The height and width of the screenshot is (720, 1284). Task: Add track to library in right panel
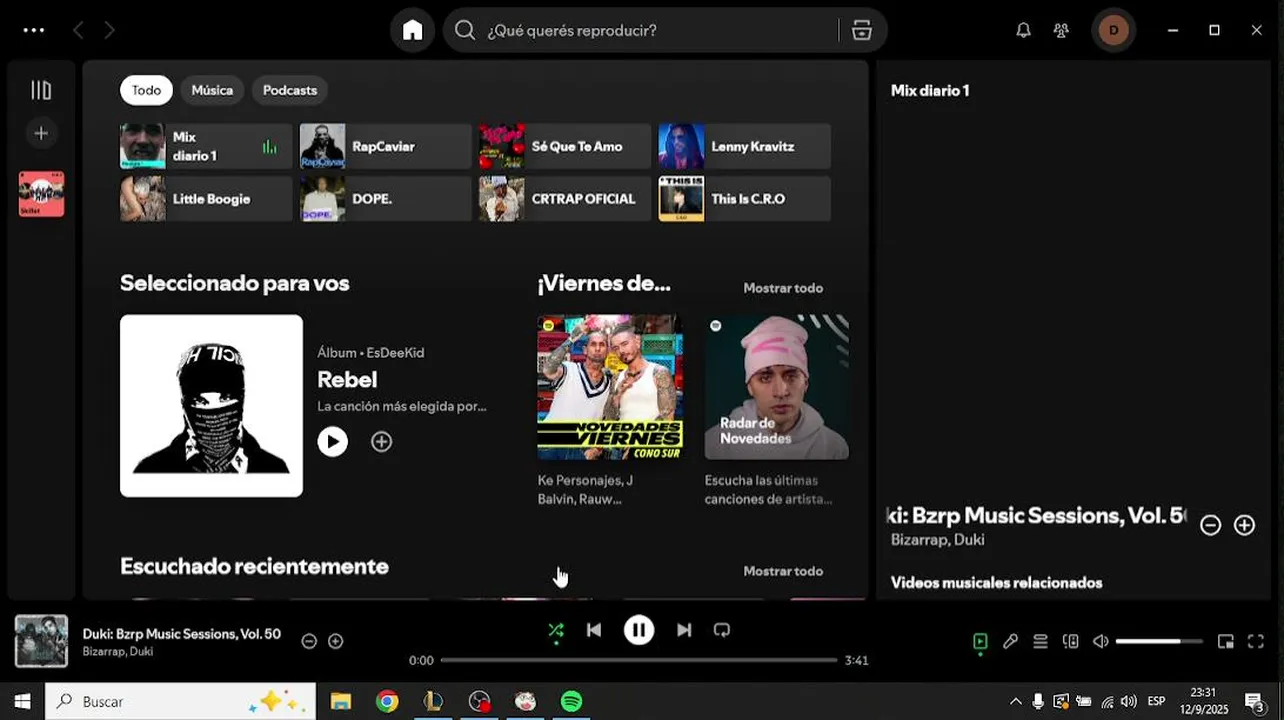point(1244,525)
